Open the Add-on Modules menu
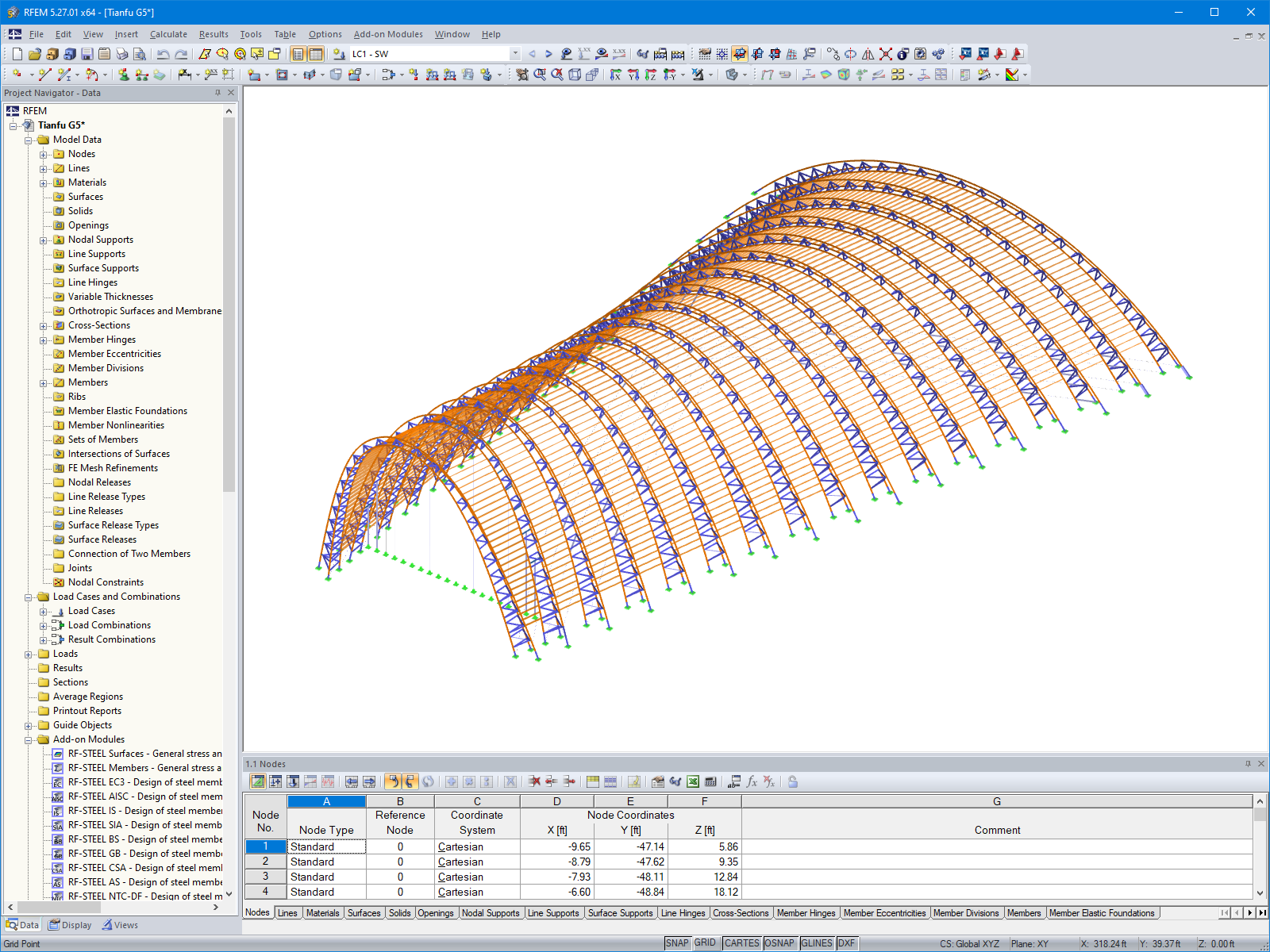 tap(388, 34)
